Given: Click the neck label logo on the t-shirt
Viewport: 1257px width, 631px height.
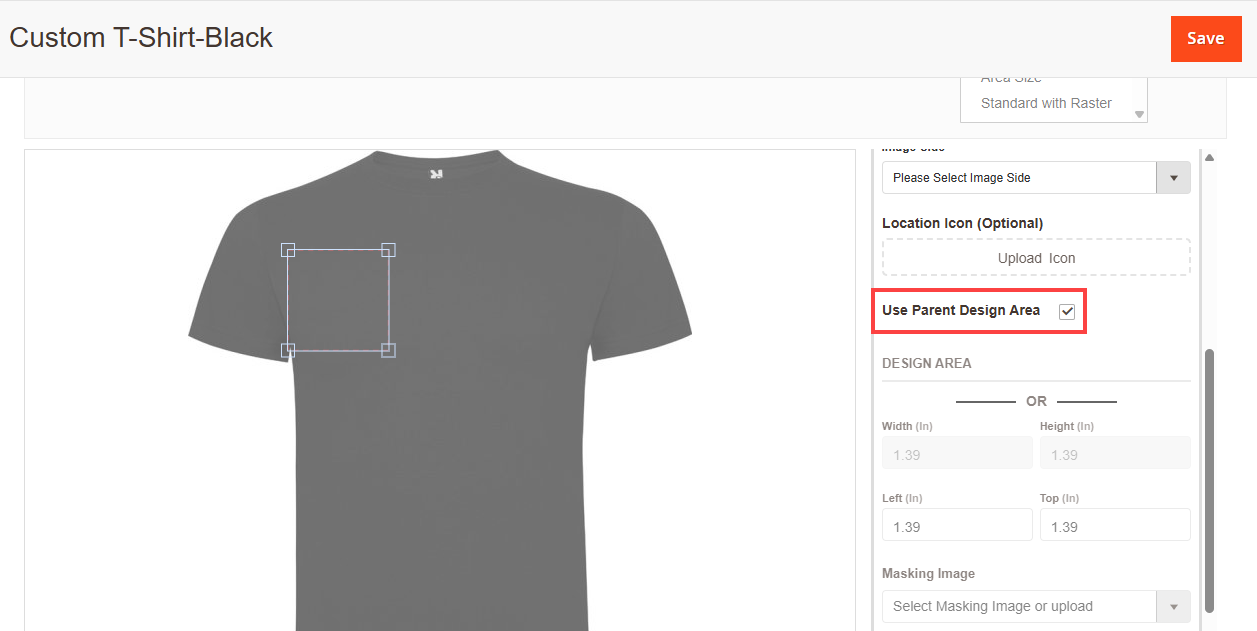Looking at the screenshot, I should (436, 174).
